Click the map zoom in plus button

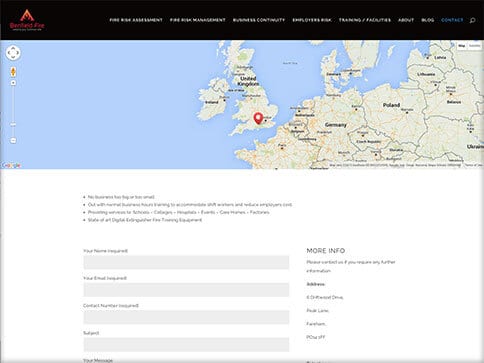13,83
